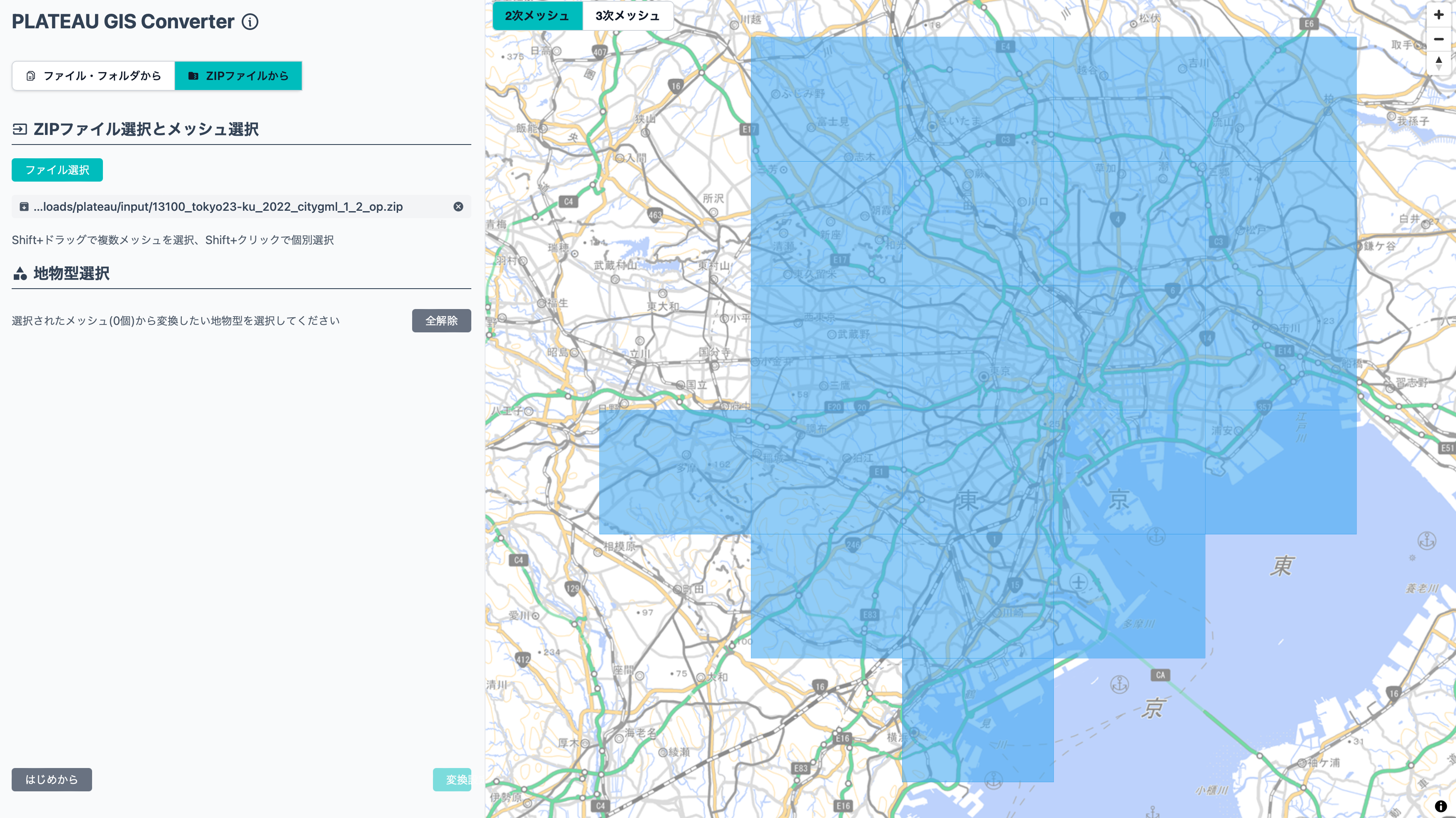Click the mesh tile containing 東京 station label
This screenshot has width=1456, height=818.
coord(978,347)
